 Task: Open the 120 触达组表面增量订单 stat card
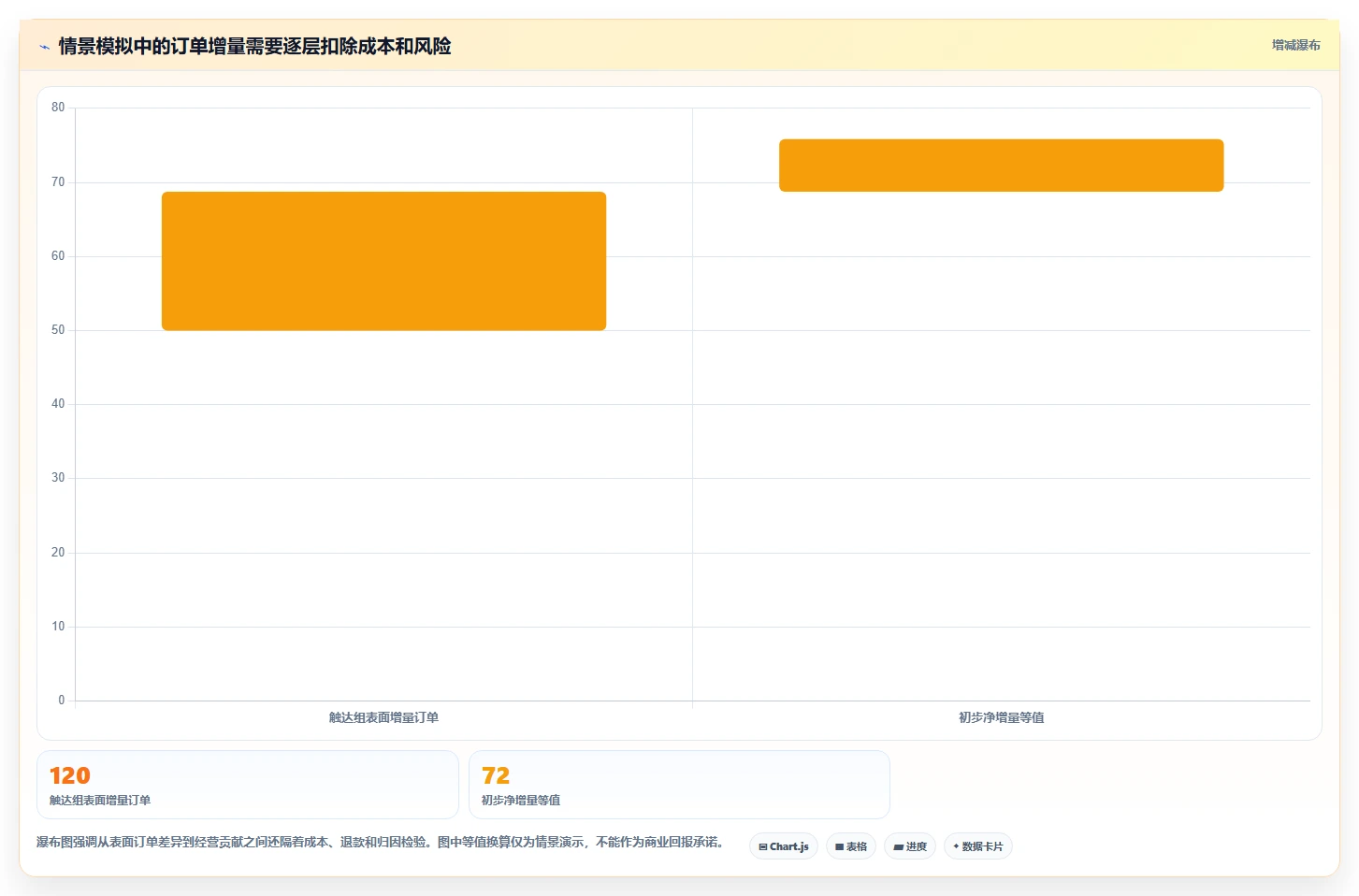click(248, 785)
